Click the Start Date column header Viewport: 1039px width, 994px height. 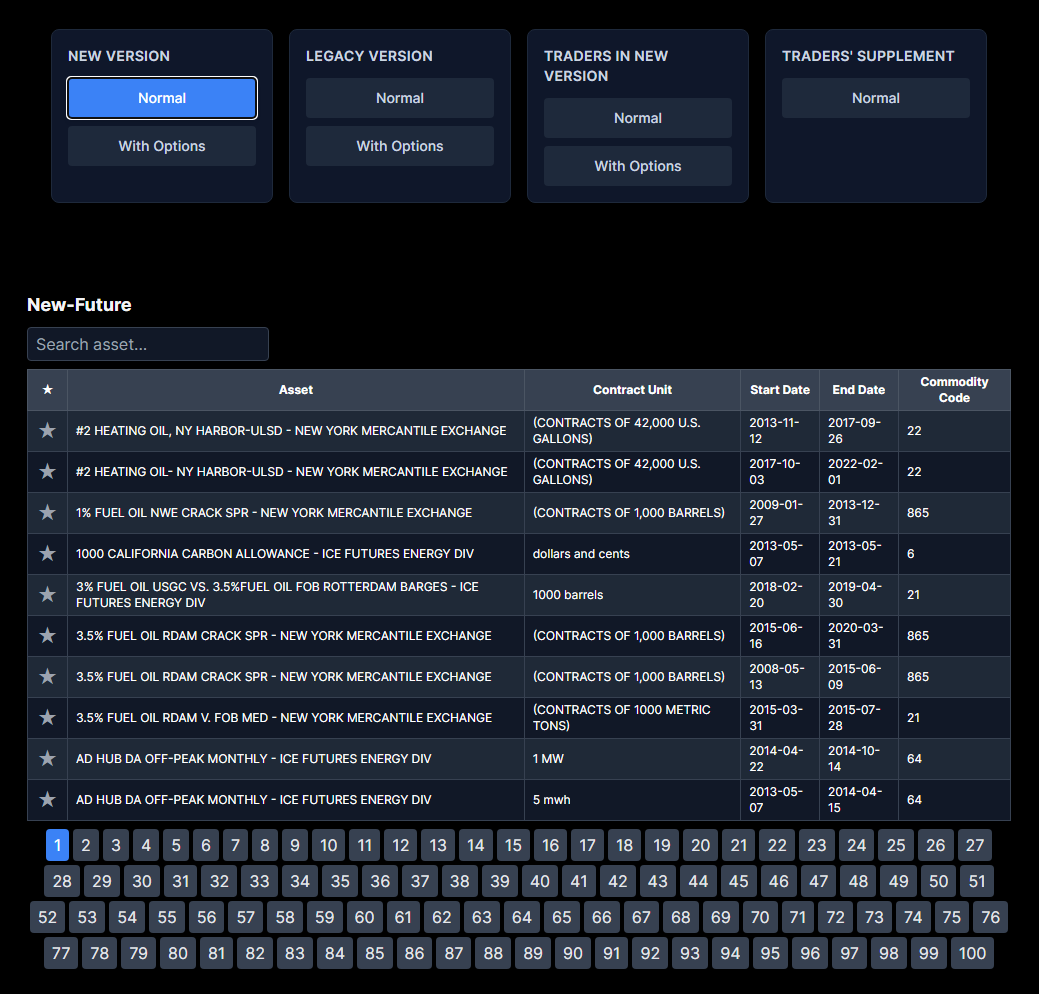(x=780, y=390)
